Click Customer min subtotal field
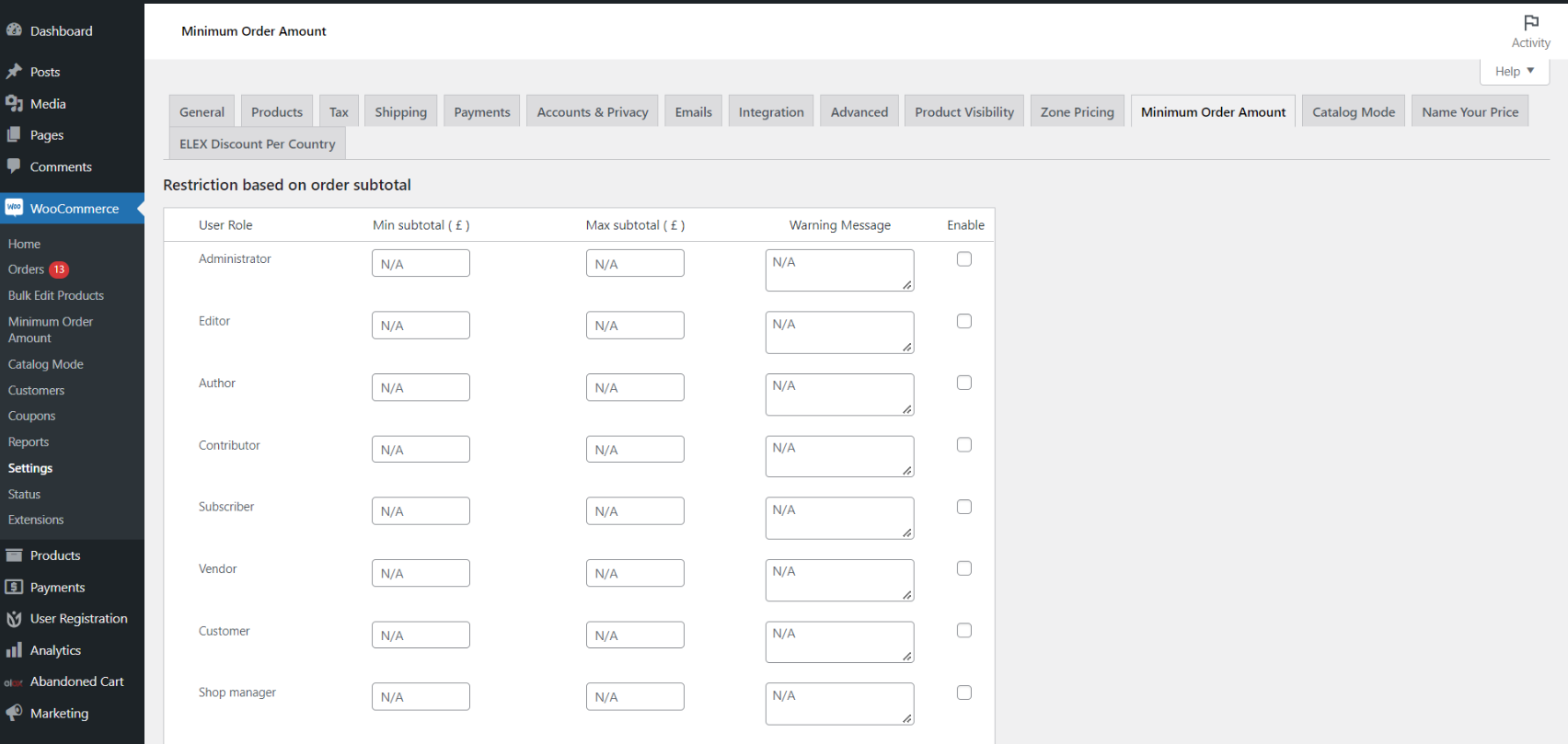Viewport: 1568px width, 744px height. click(421, 635)
